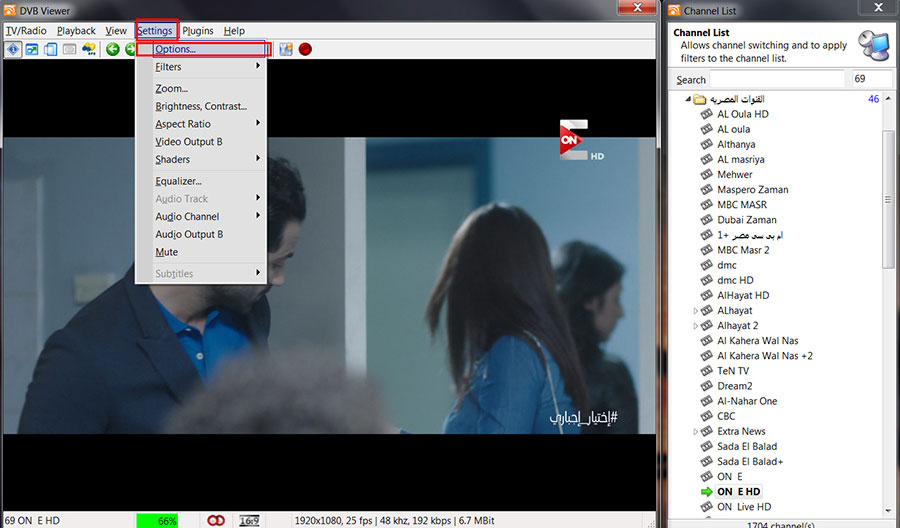Click the red stereo rings status icon

216,521
